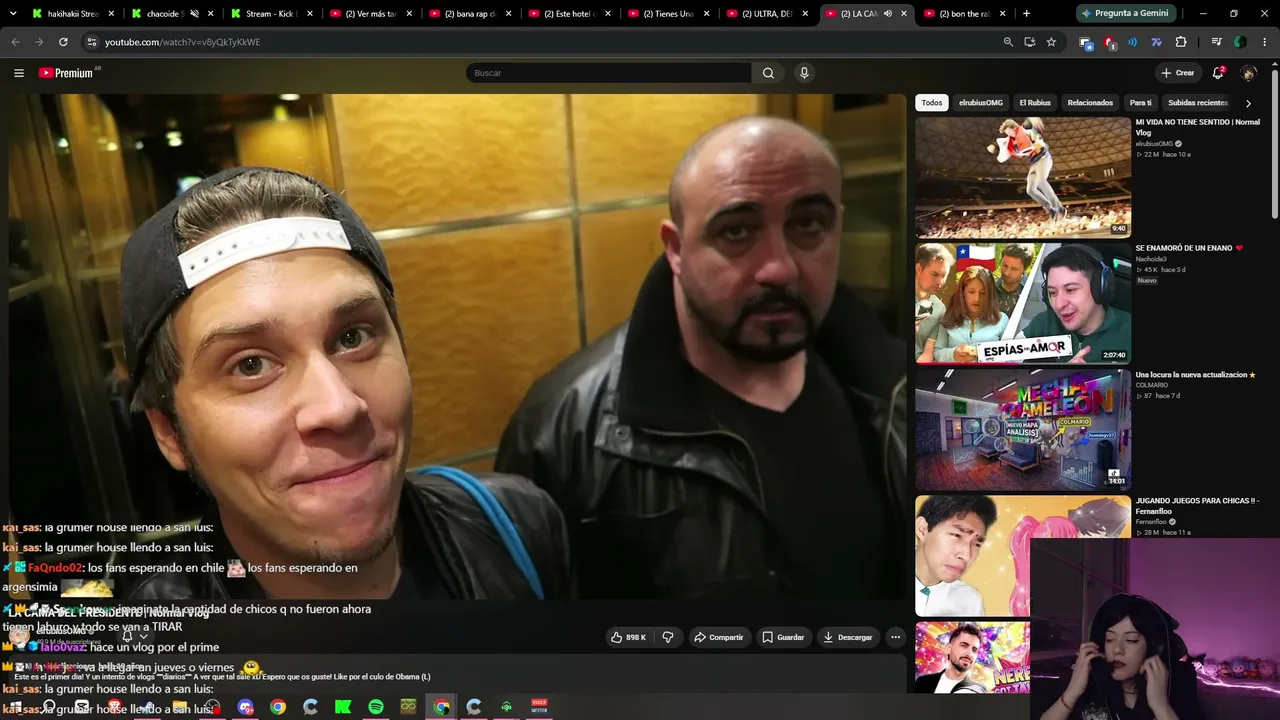This screenshot has width=1280, height=720.
Task: Dislike the video with thumbs-down
Action: coord(668,637)
